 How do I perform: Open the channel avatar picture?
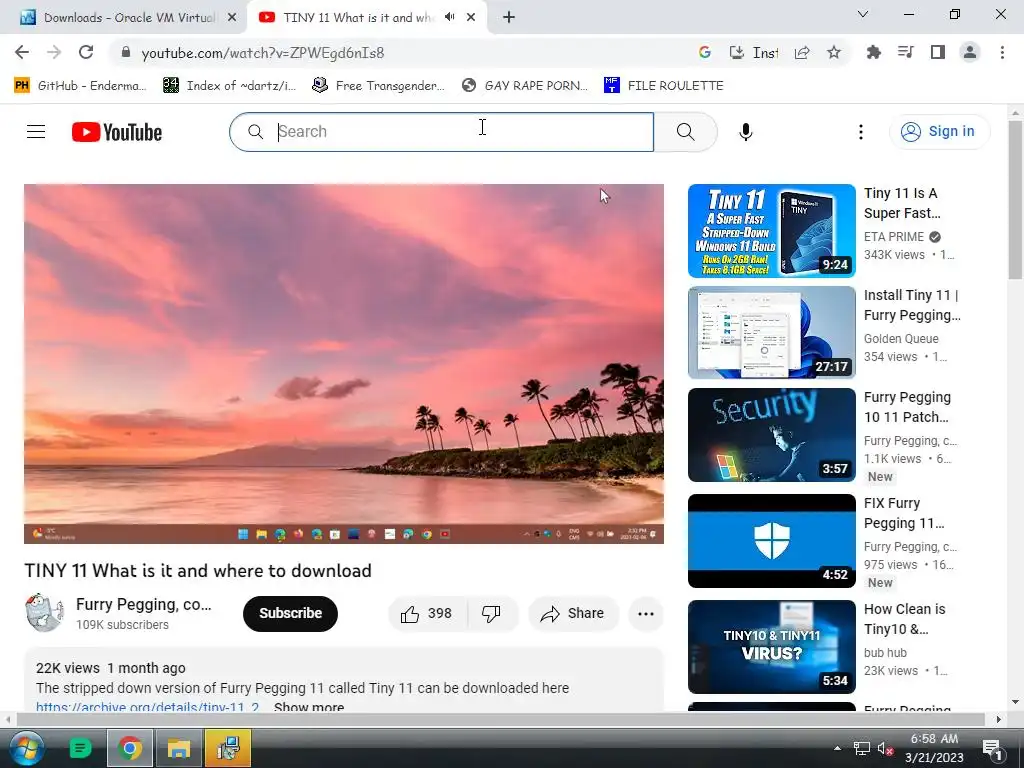(x=44, y=613)
